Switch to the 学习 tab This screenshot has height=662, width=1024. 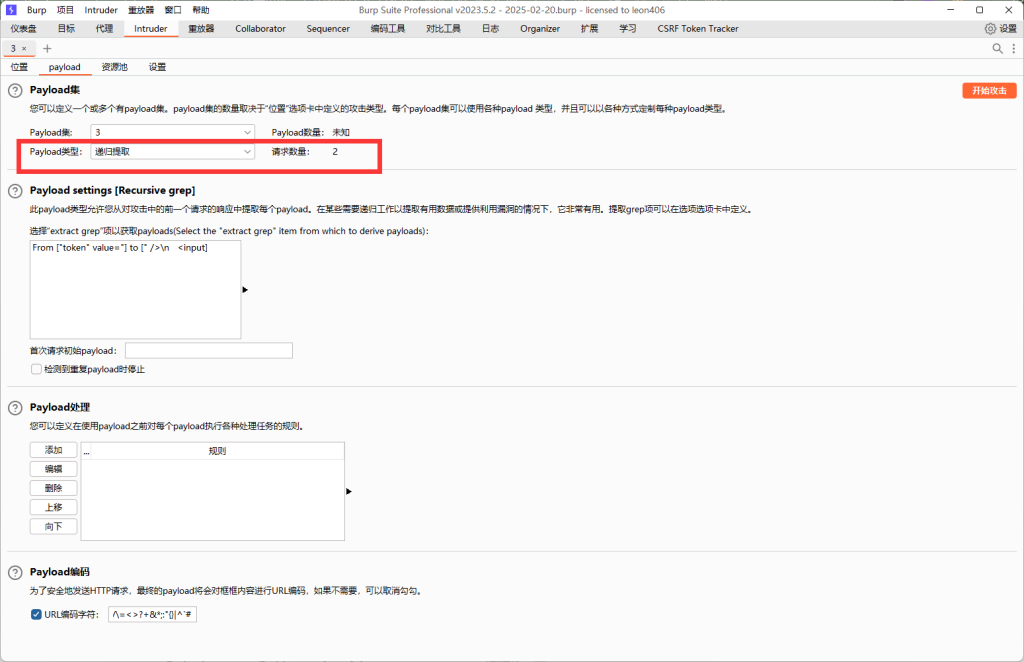(x=628, y=29)
